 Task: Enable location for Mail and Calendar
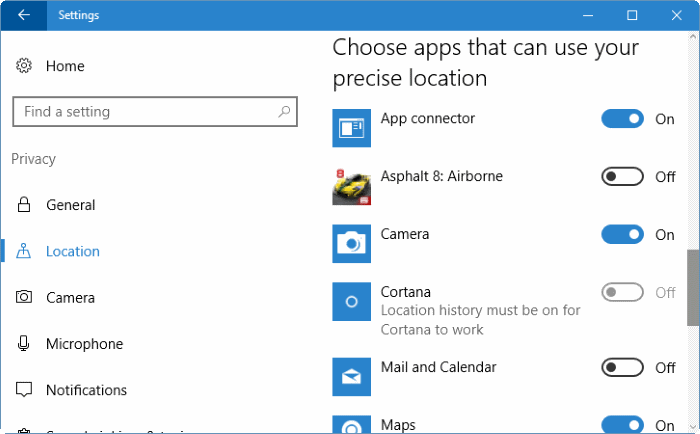point(622,367)
